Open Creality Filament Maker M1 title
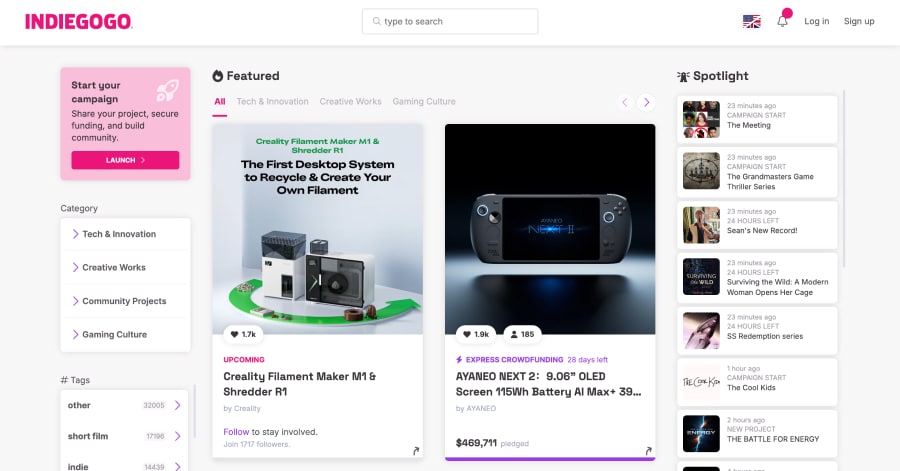Viewport: 900px width, 471px height. 300,384
